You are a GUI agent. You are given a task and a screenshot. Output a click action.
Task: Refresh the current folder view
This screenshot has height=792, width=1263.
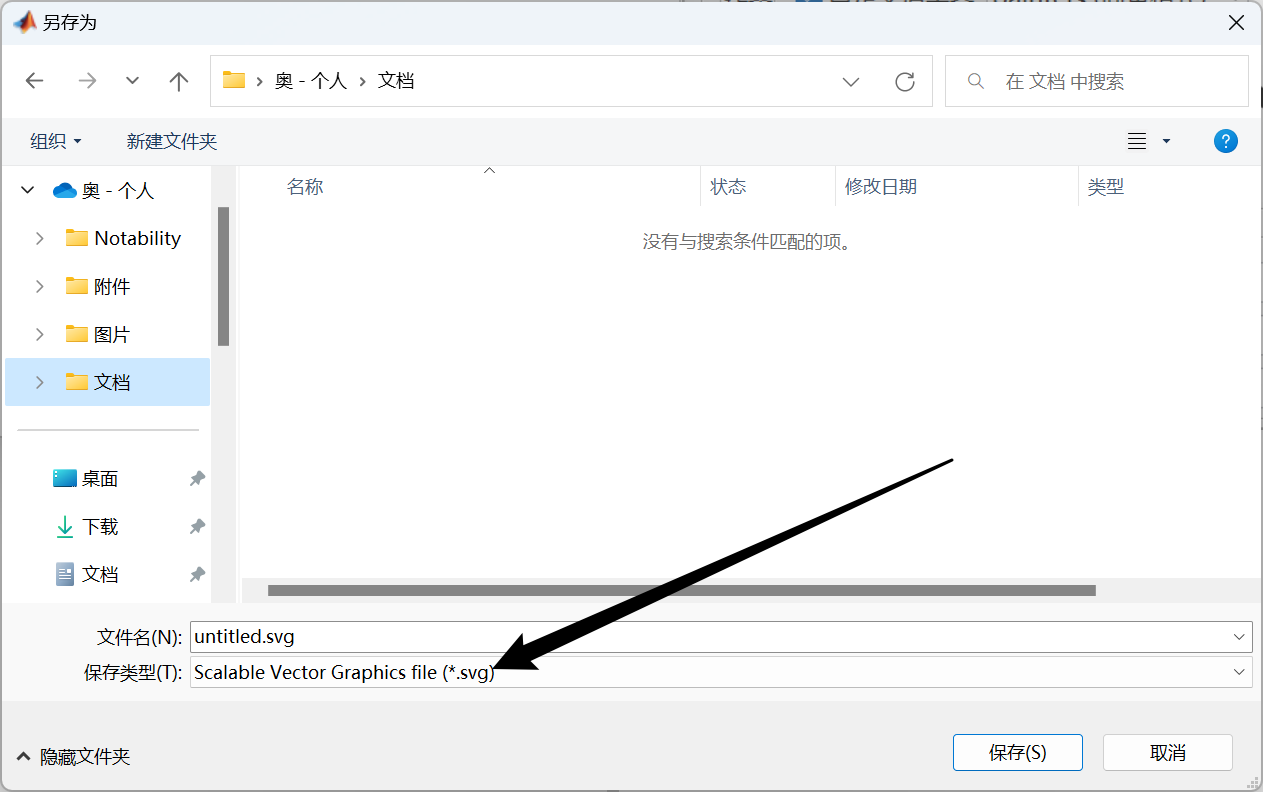[905, 81]
